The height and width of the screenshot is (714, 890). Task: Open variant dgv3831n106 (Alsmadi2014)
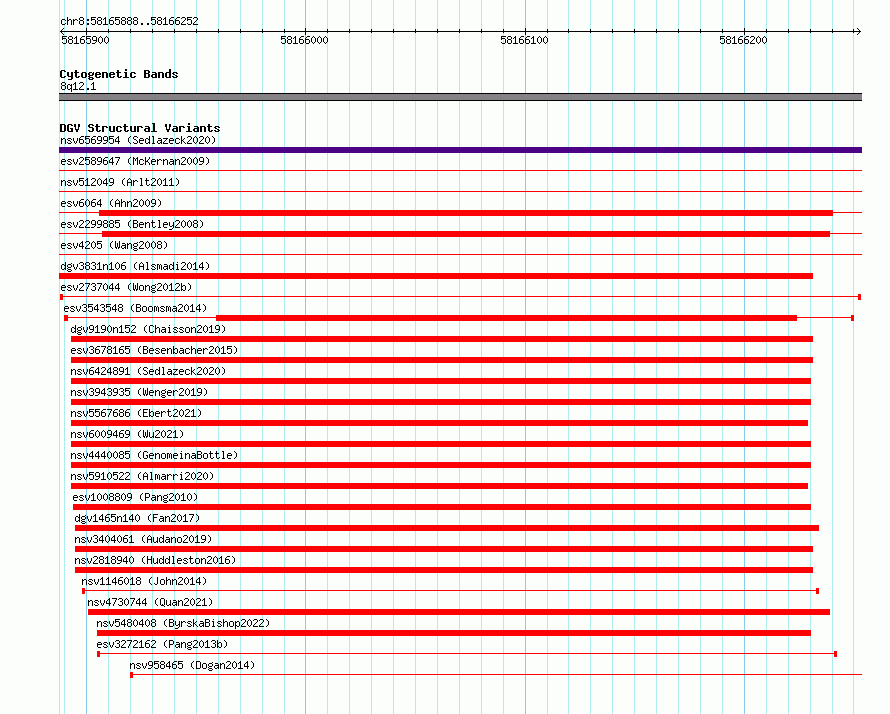(135, 266)
